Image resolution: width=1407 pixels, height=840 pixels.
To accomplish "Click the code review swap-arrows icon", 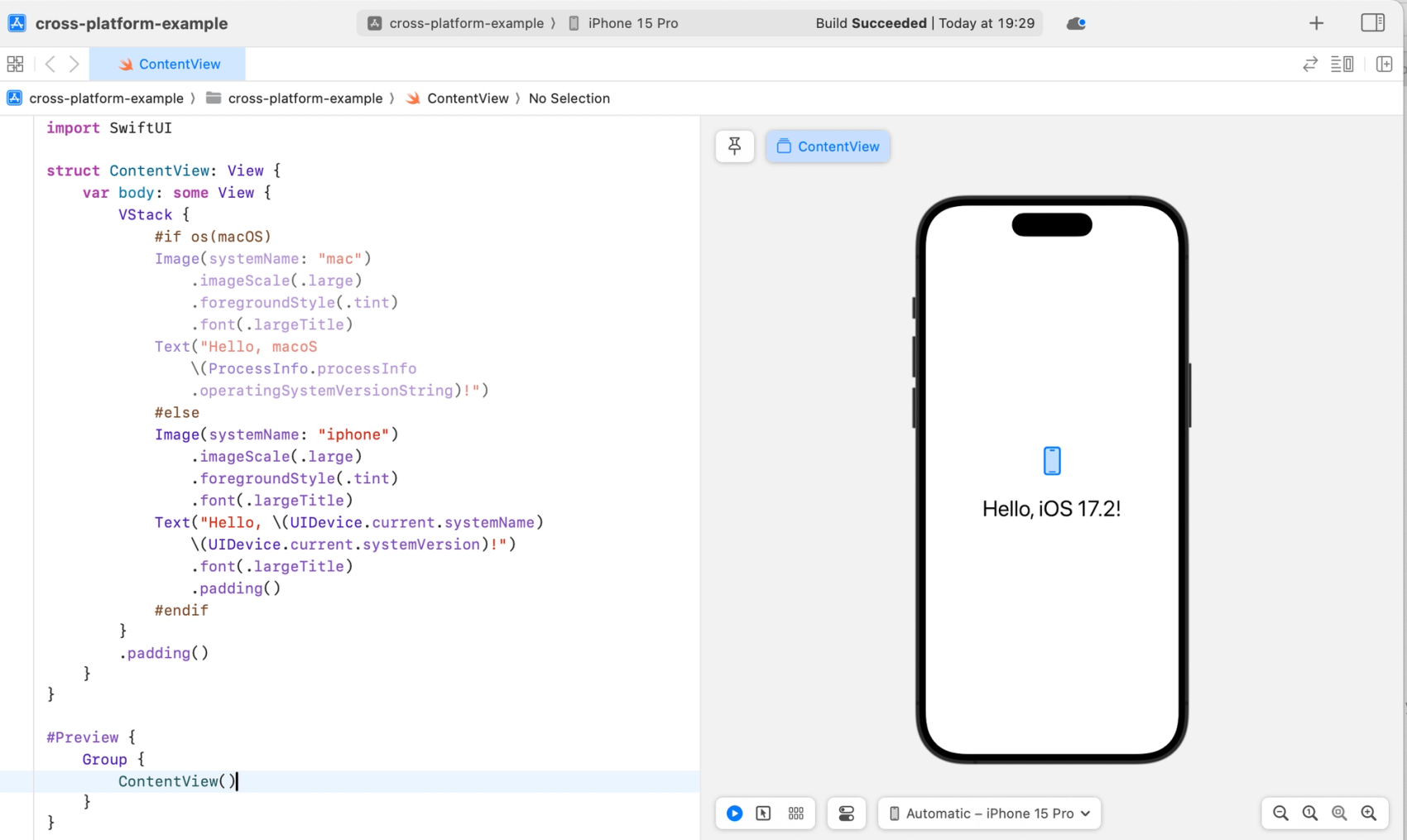I will (x=1309, y=64).
